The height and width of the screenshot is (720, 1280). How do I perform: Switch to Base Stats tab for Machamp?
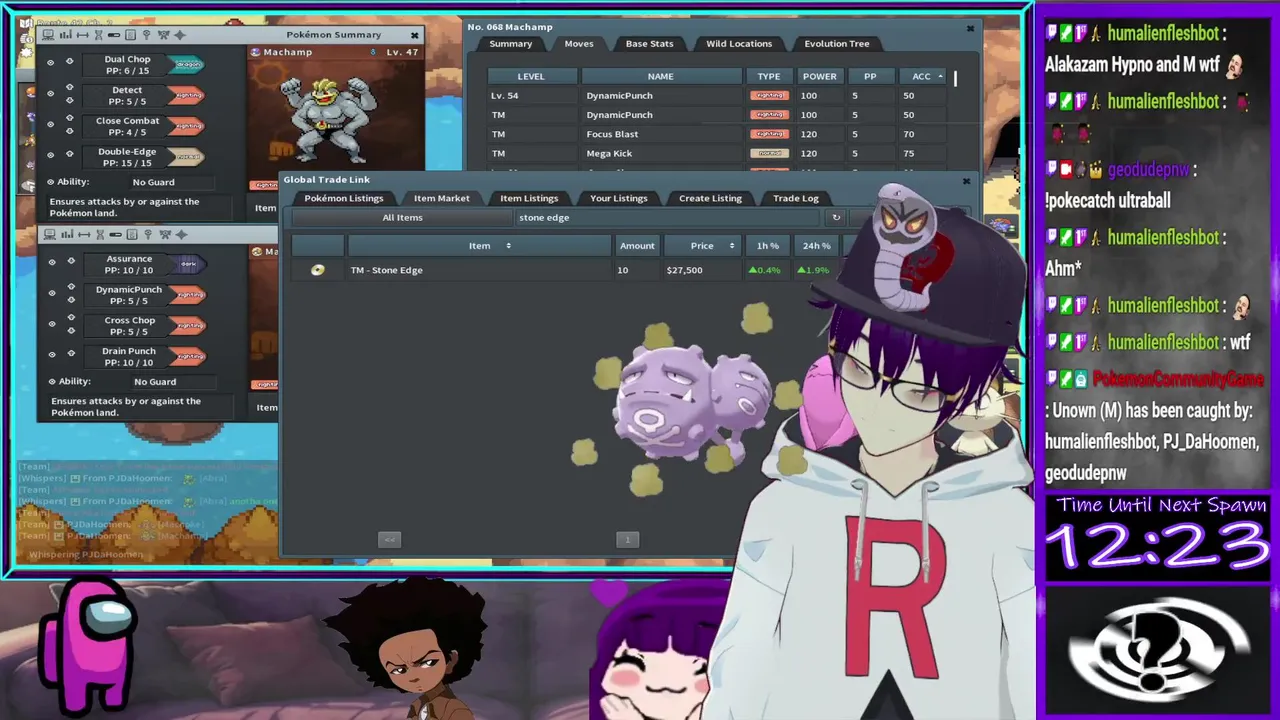[x=649, y=43]
